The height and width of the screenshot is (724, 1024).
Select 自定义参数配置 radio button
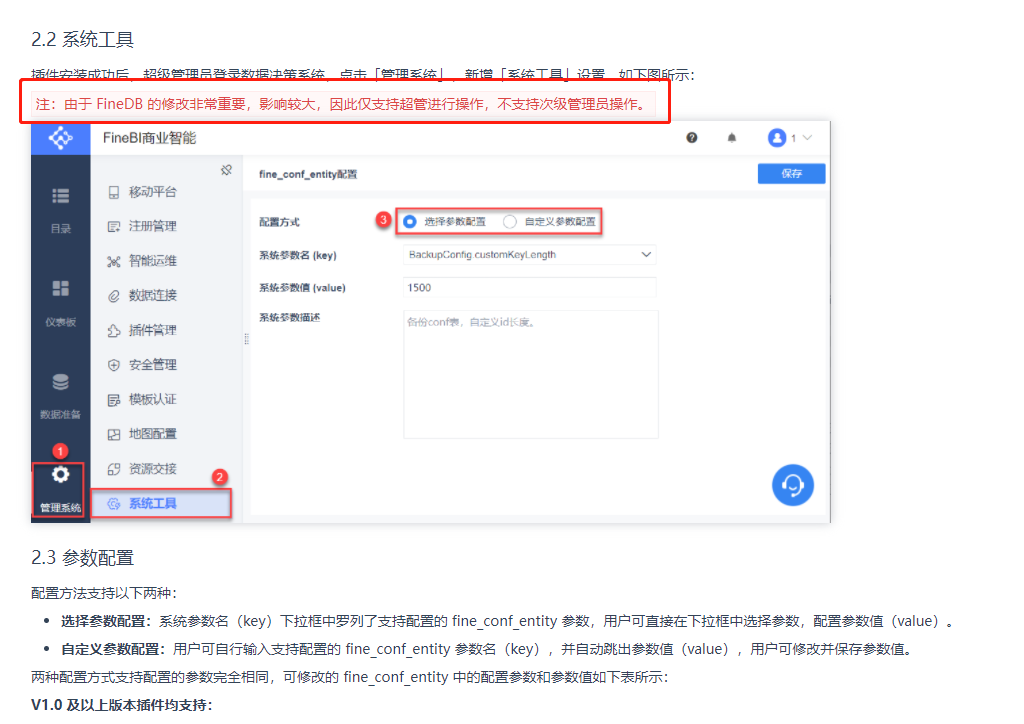click(509, 222)
